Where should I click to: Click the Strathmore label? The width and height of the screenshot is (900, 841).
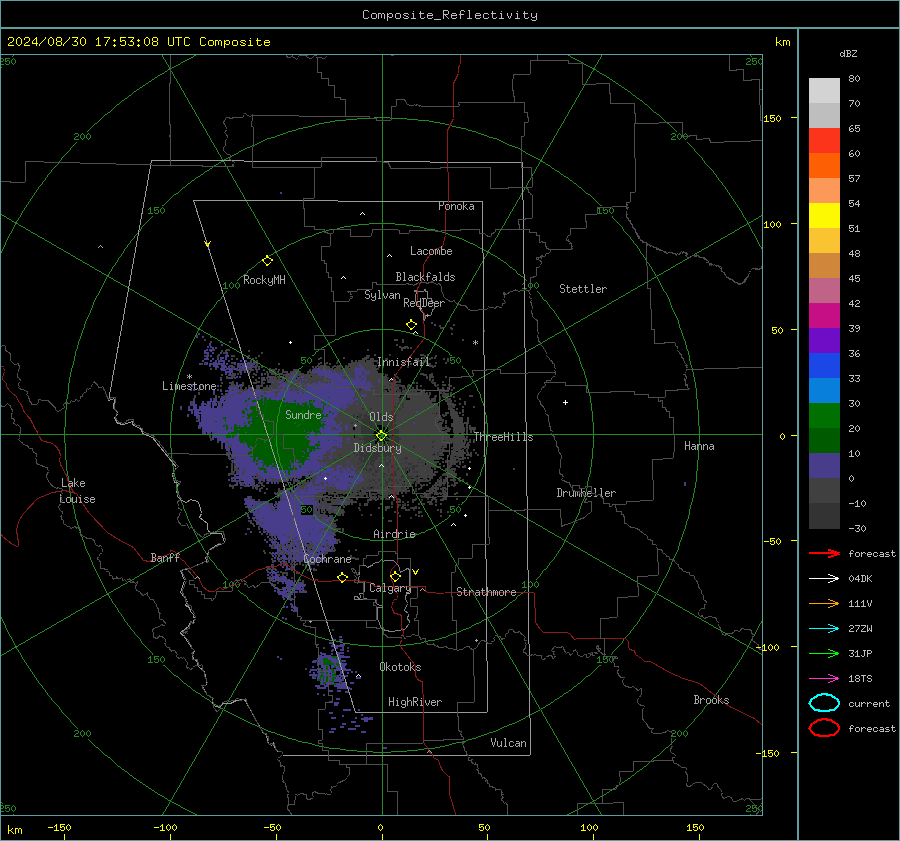[x=486, y=592]
